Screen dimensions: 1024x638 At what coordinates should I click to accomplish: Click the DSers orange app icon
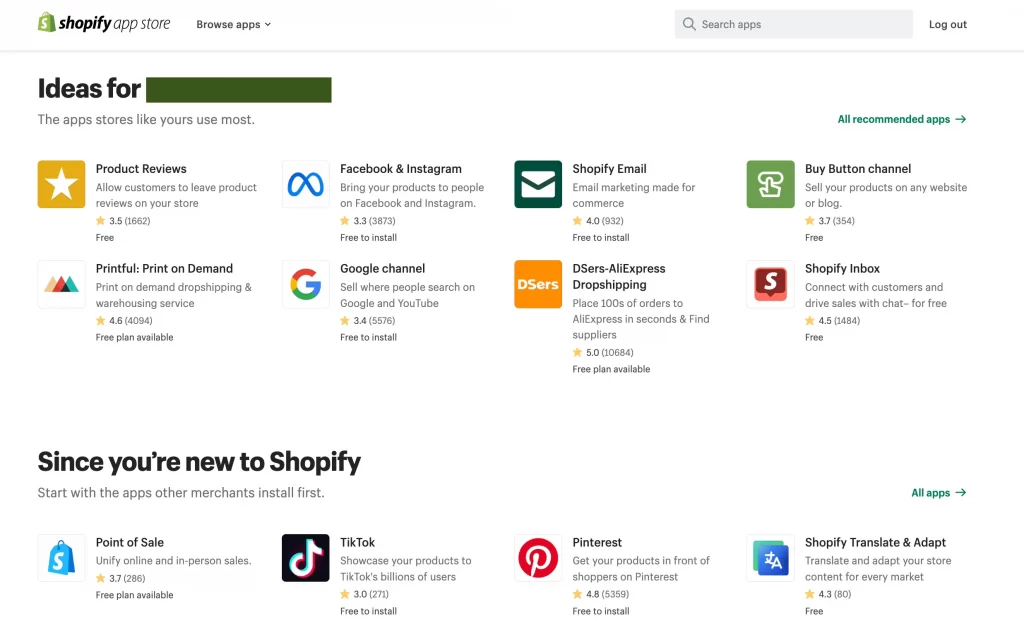[538, 284]
